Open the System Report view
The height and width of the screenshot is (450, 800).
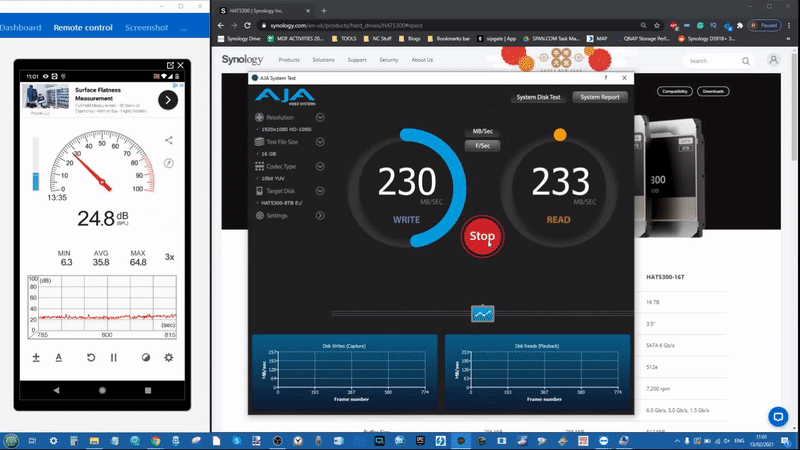pos(599,97)
